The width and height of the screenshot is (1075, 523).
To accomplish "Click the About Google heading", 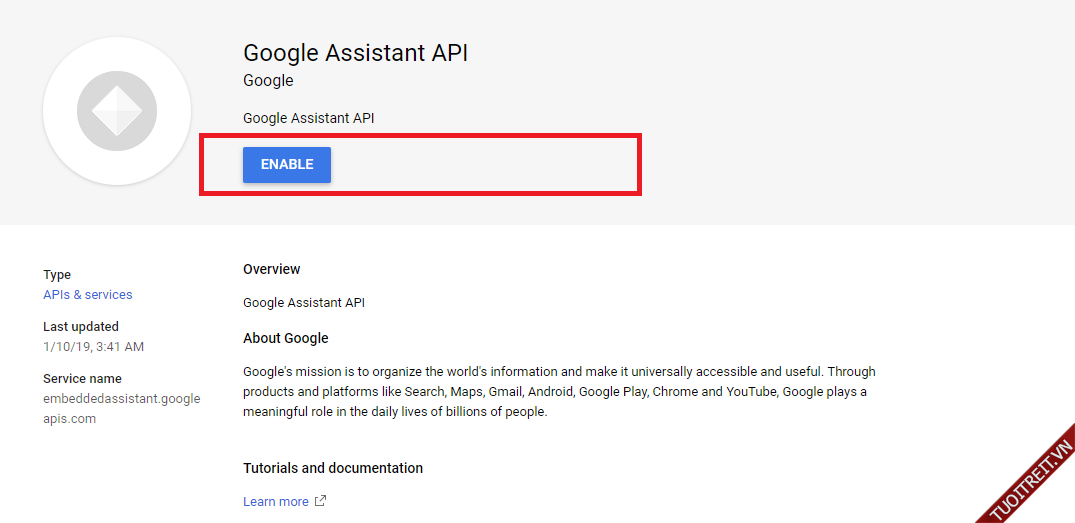I will [285, 338].
